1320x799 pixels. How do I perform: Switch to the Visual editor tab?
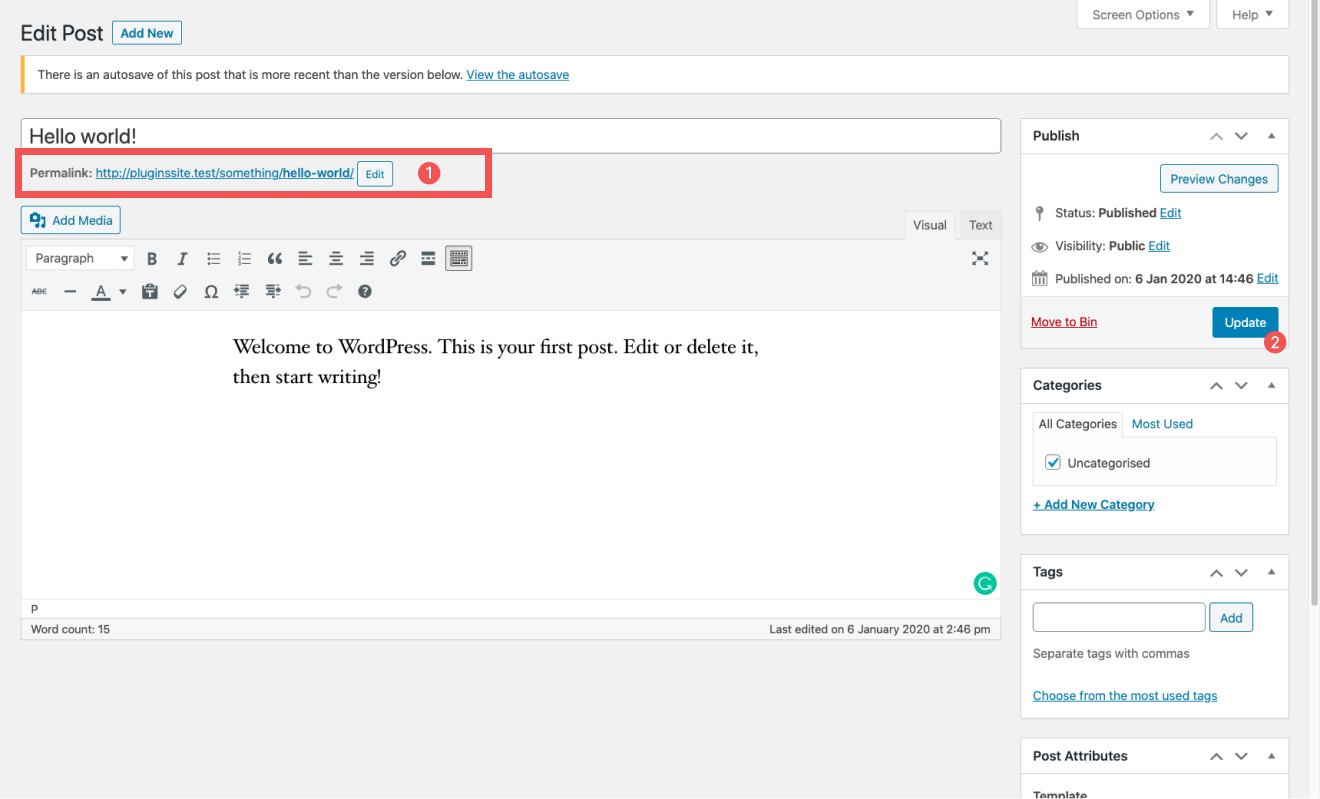tap(929, 225)
